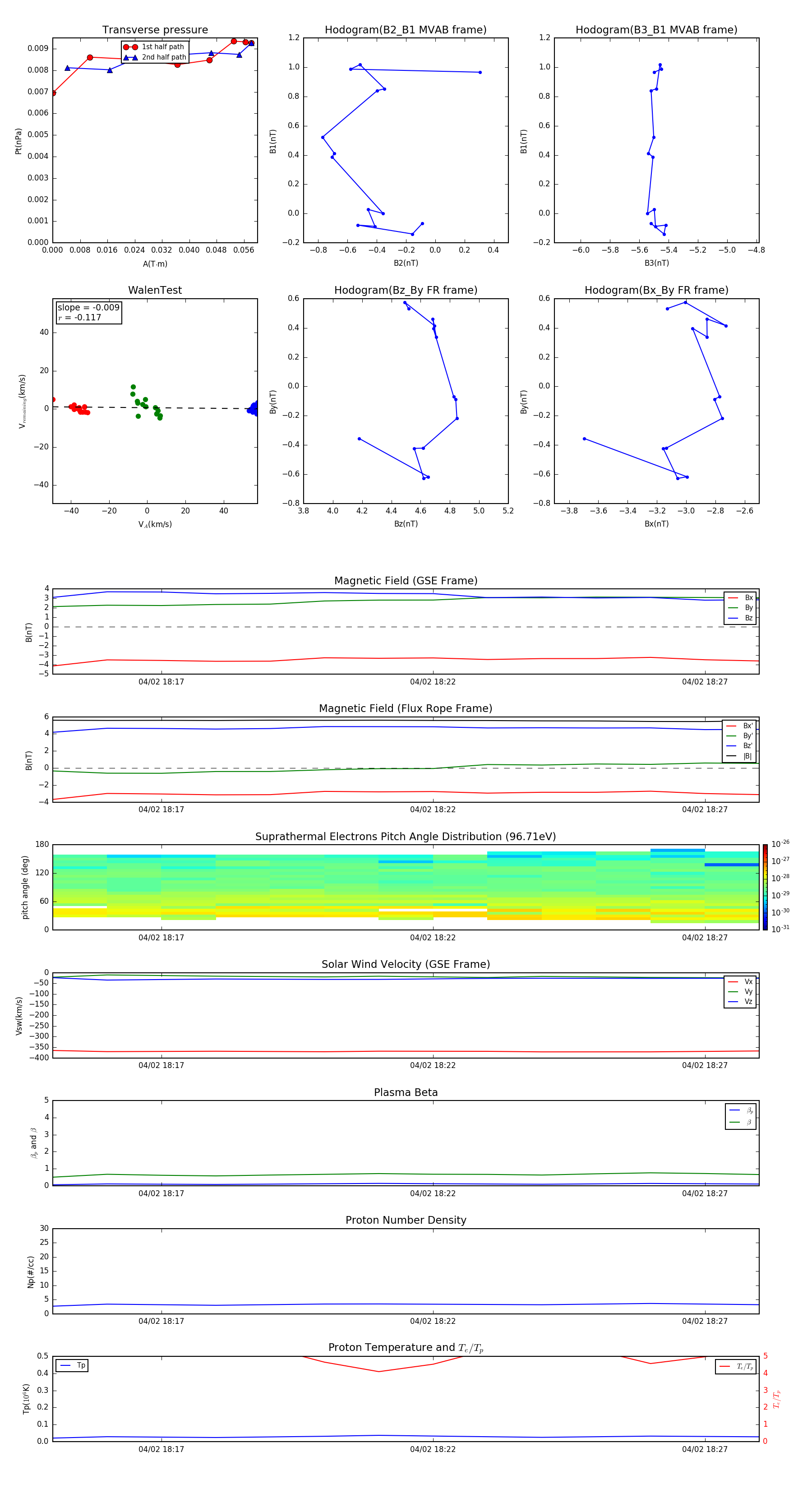Click the Hodogram(Bx_By FR frame) title
Image resolution: width=812 pixels, height=1489 pixels.
[x=656, y=290]
